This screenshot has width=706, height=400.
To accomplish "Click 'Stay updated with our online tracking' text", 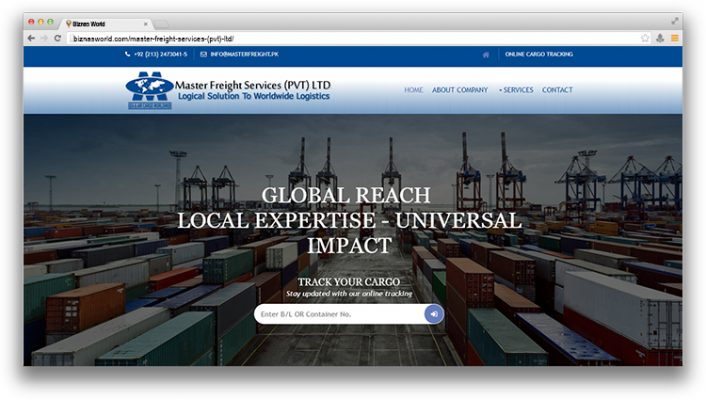I will 349,294.
